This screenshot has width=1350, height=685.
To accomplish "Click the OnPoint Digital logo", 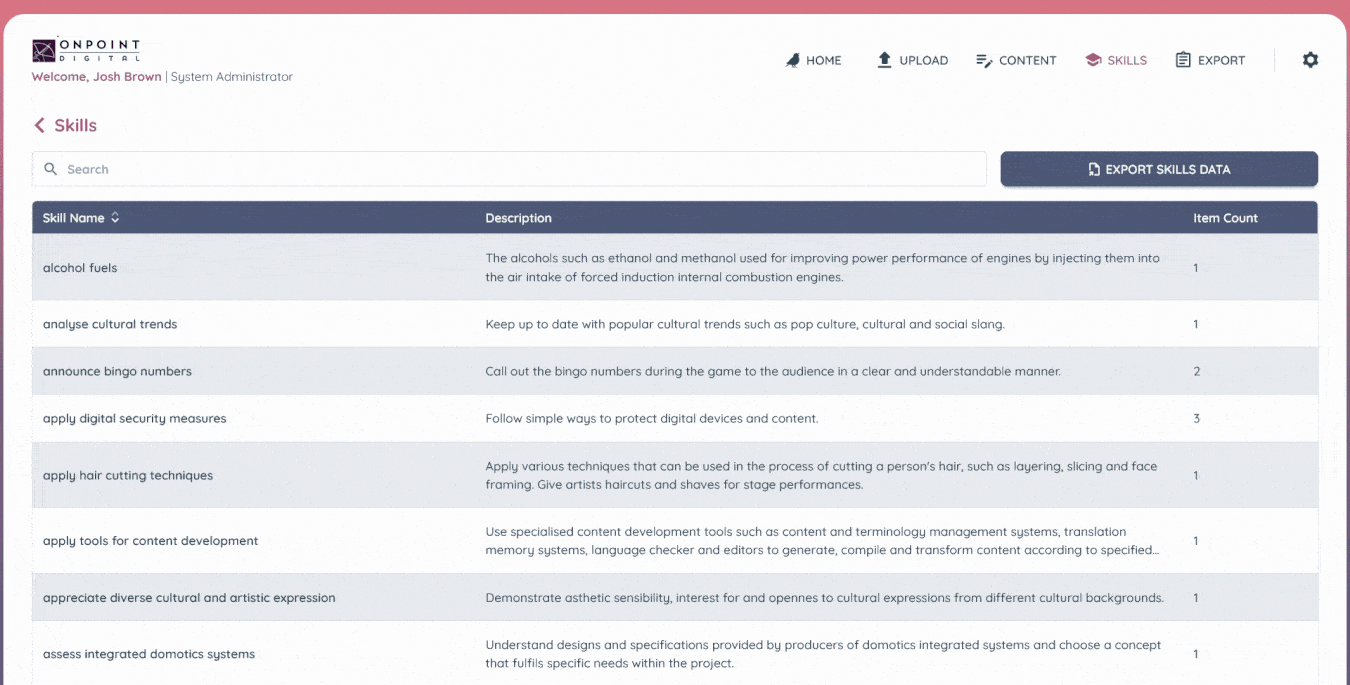I will pyautogui.click(x=86, y=50).
